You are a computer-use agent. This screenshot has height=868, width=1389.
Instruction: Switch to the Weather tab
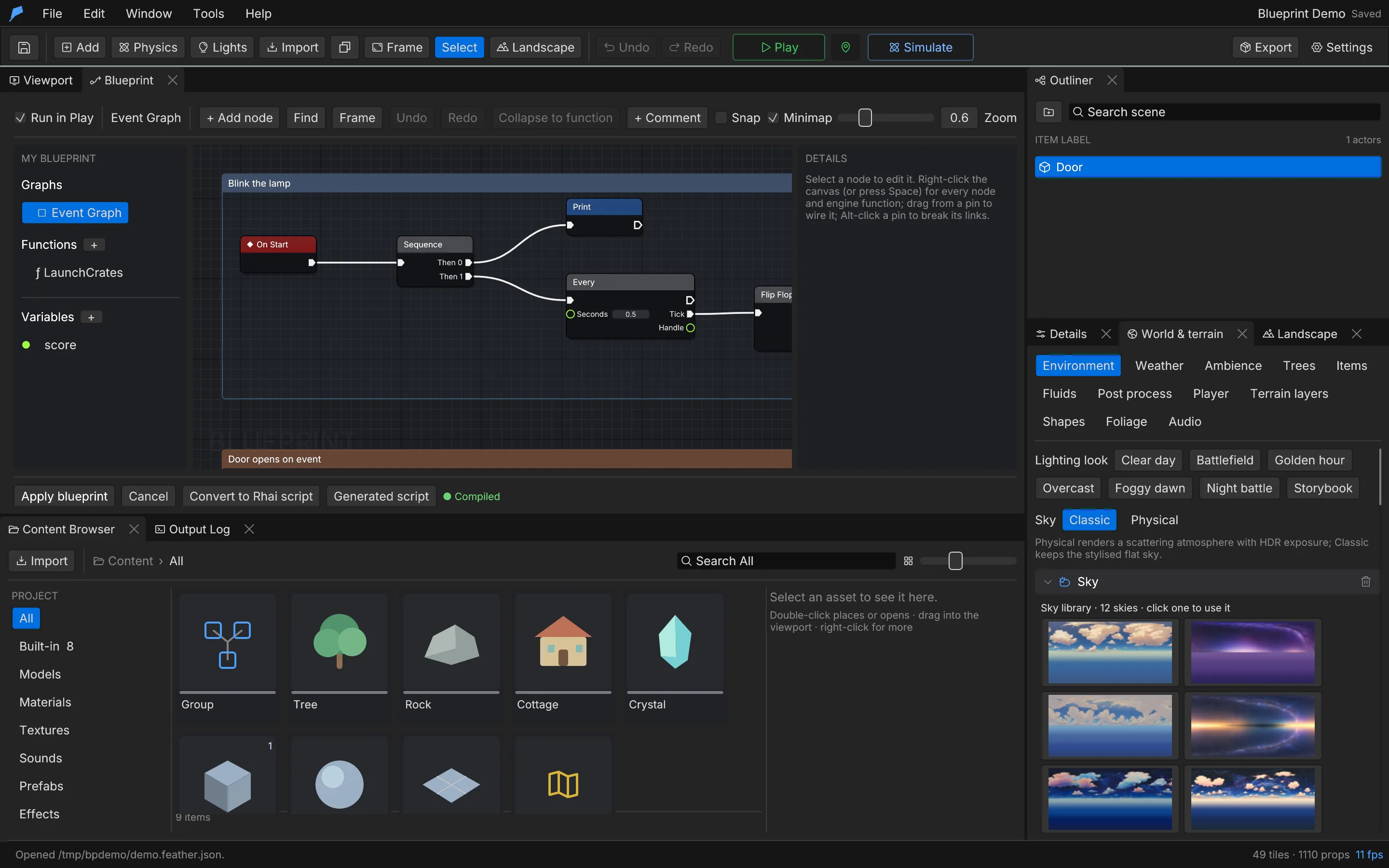click(1159, 366)
